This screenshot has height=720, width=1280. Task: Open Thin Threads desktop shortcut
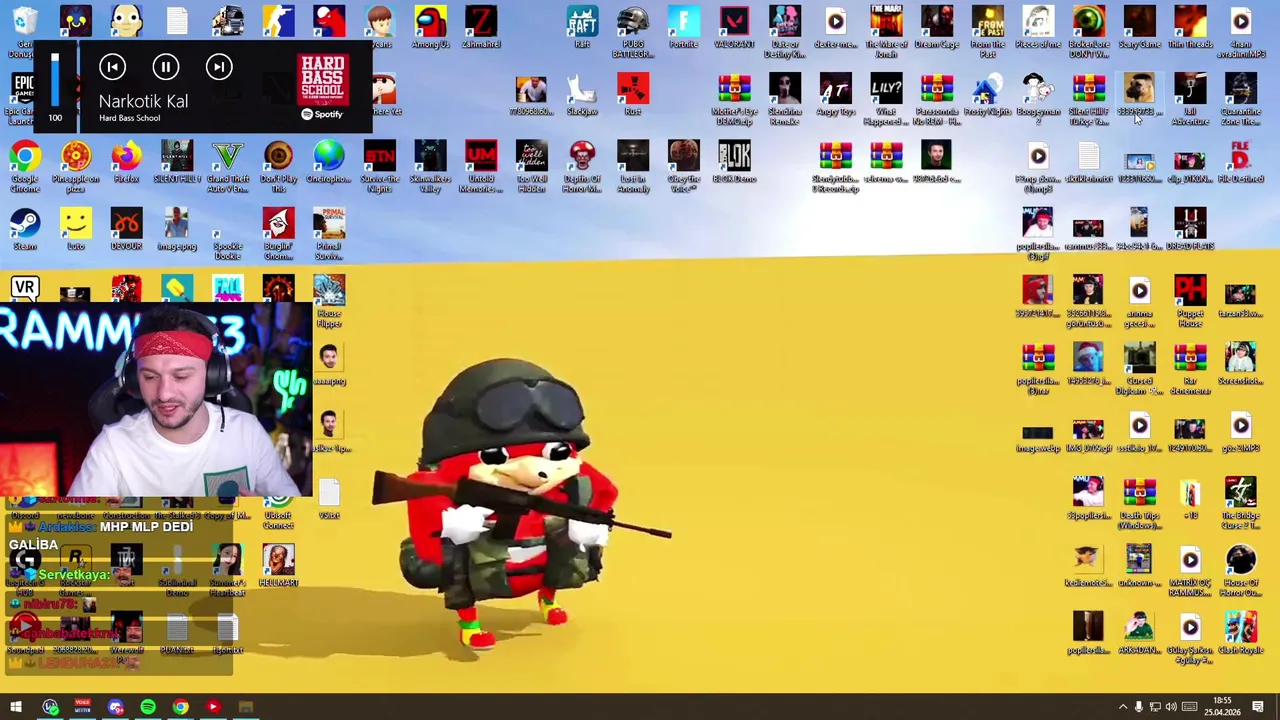click(x=1190, y=27)
